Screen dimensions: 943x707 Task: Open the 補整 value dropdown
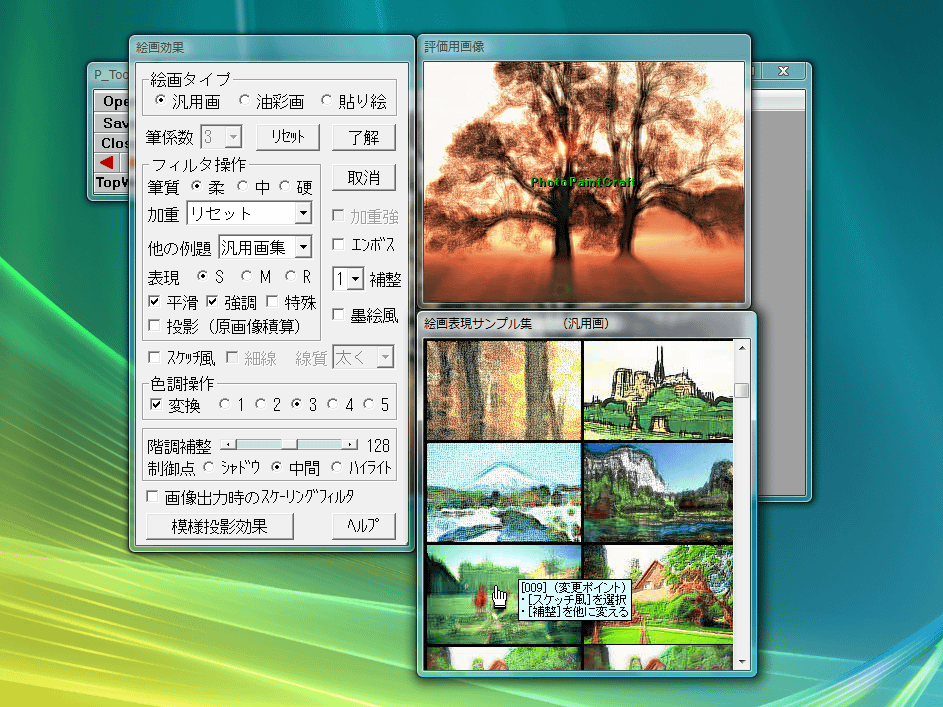pyautogui.click(x=355, y=278)
